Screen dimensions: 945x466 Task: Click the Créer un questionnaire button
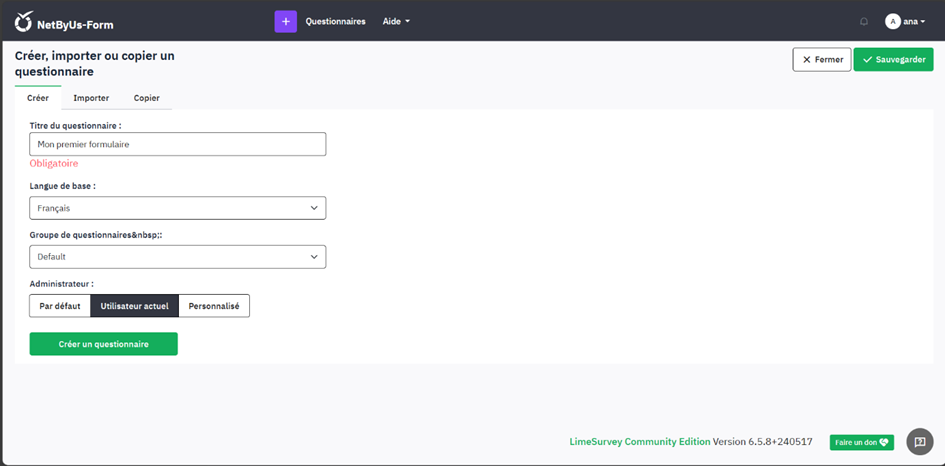[x=104, y=344]
